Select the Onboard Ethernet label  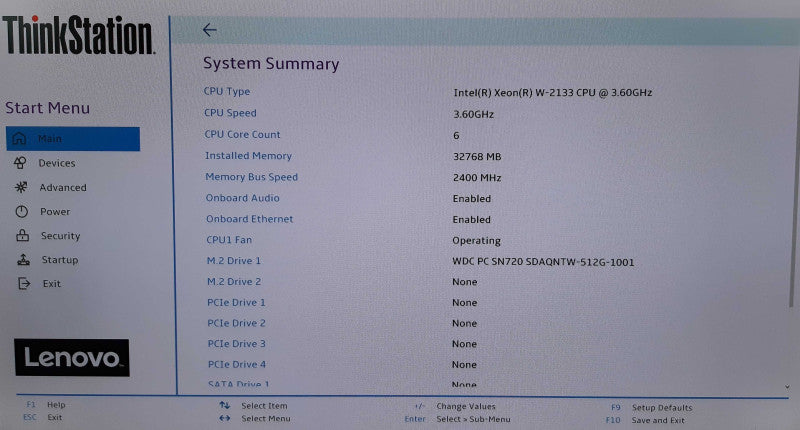coord(249,219)
